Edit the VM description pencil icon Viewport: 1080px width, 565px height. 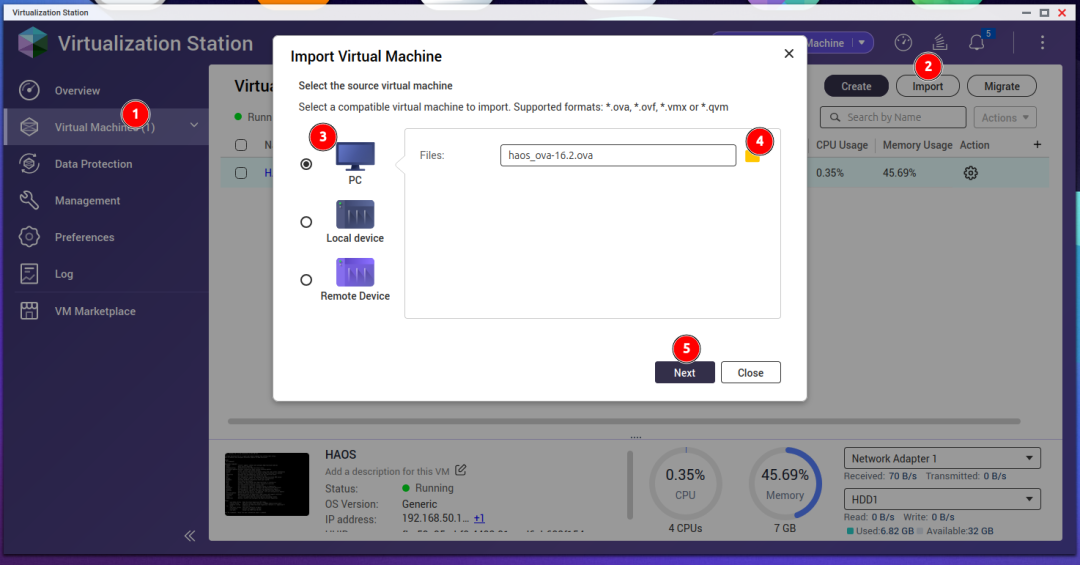(x=461, y=471)
